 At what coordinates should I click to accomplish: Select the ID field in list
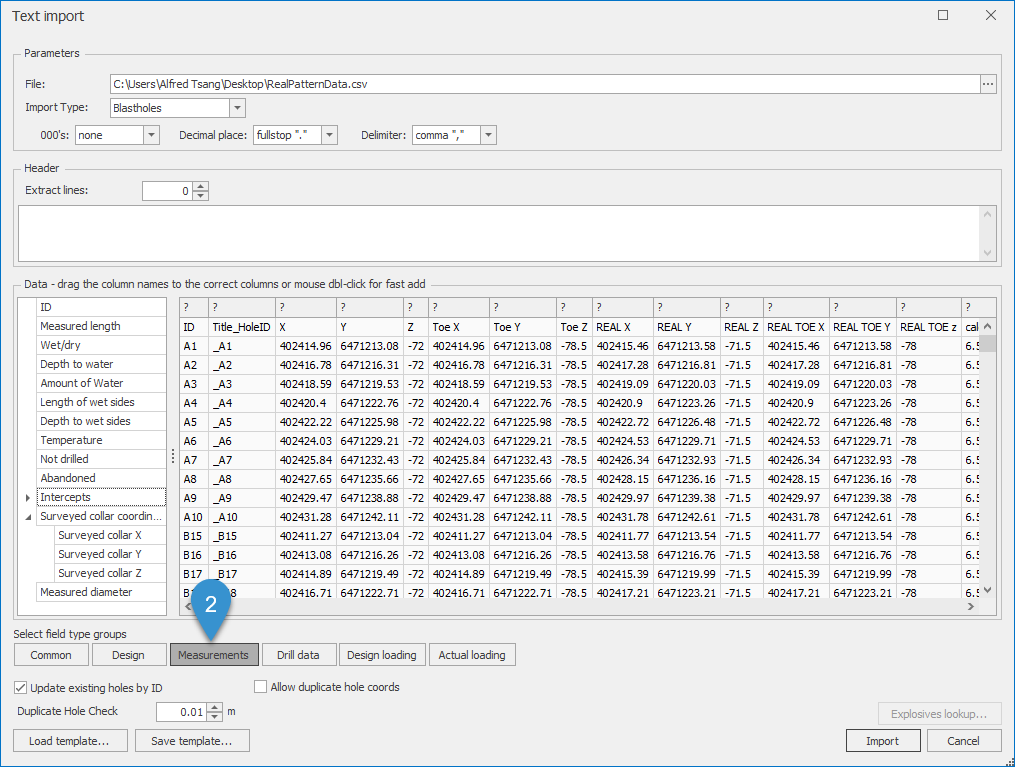pos(101,307)
